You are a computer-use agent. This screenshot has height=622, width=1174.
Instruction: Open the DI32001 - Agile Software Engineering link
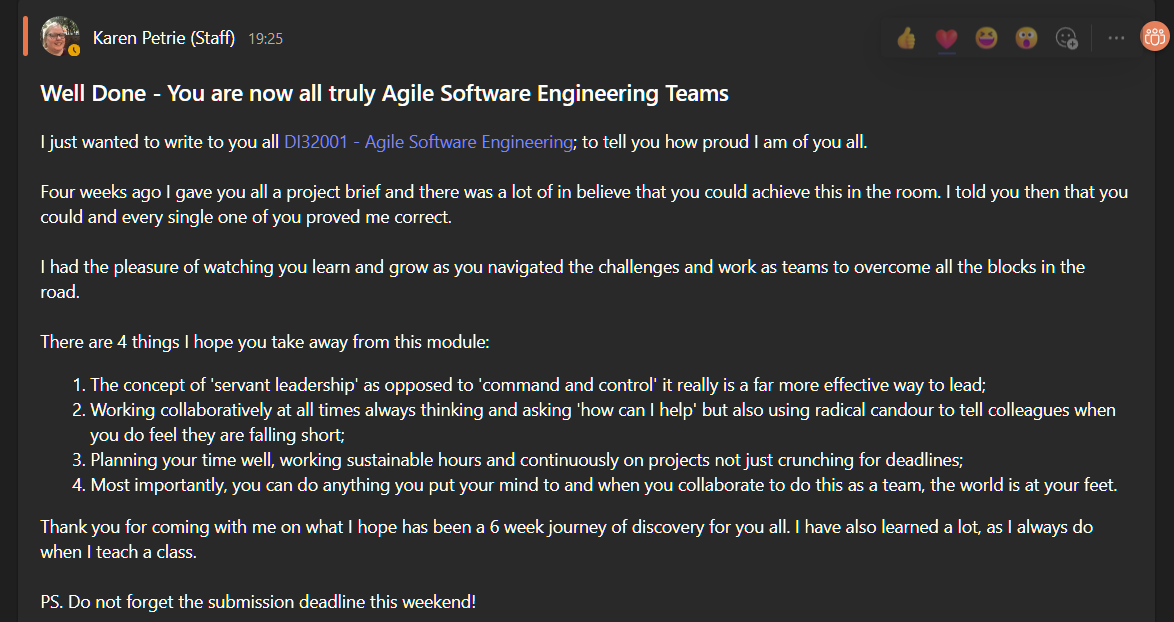(428, 142)
